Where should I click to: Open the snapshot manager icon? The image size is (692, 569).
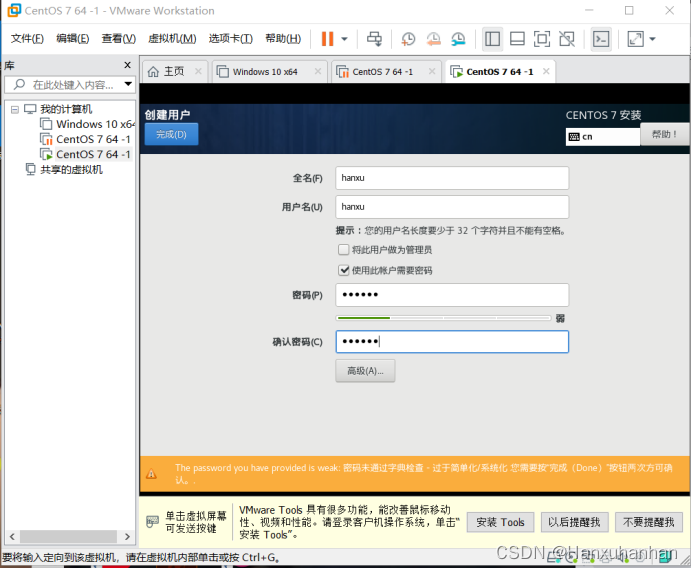(459, 39)
